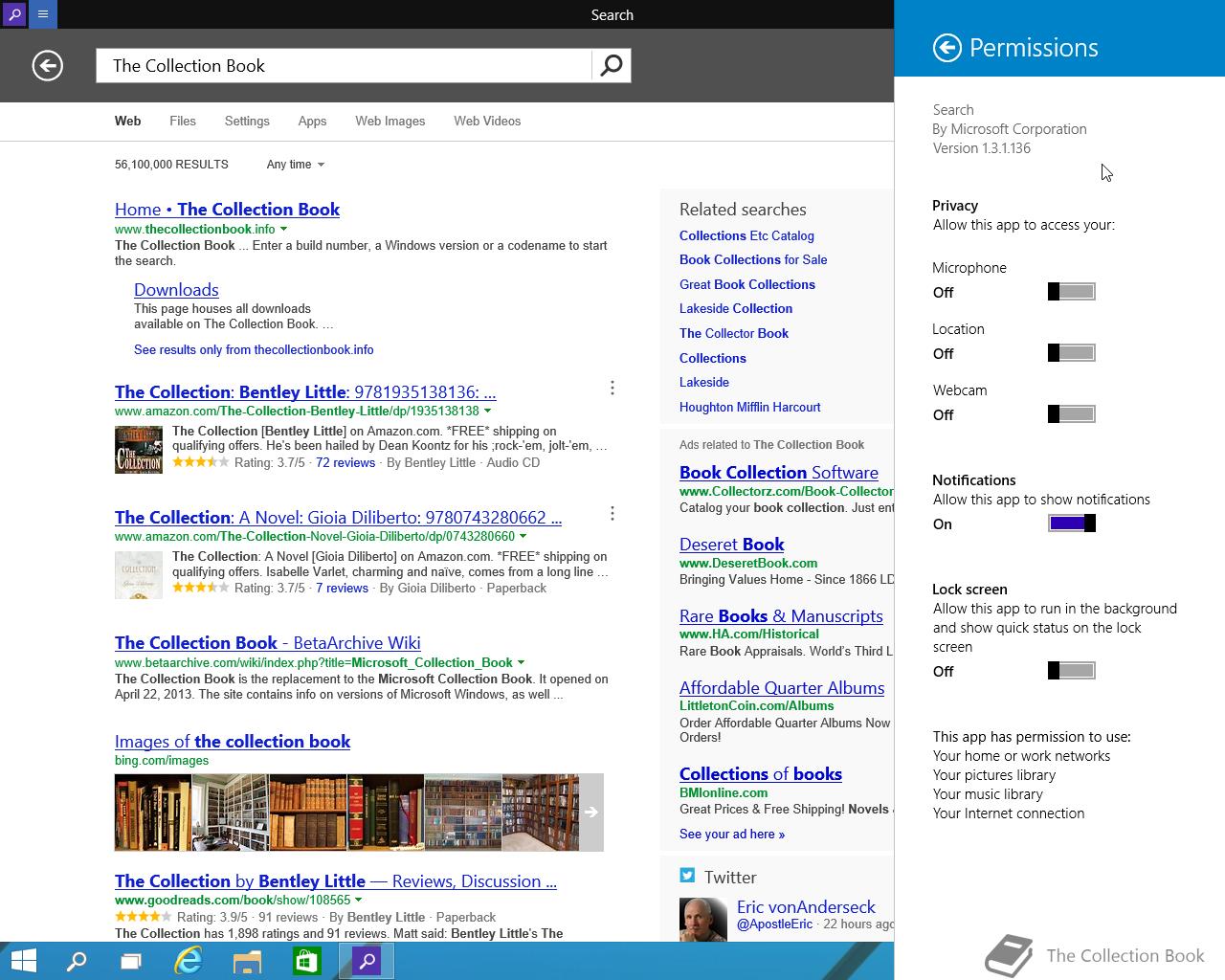Screen dimensions: 1225x980
Task: Toggle the Lock screen switch
Action: click(x=1072, y=671)
